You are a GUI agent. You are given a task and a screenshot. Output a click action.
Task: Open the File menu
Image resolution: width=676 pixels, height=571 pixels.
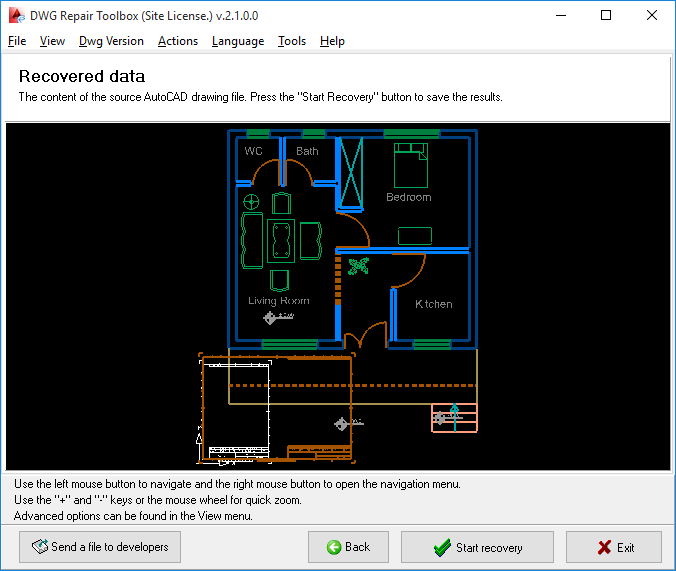click(17, 41)
